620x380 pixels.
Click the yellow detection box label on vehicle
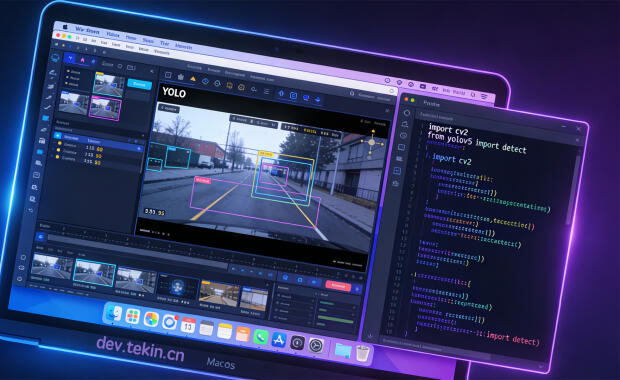(266, 154)
